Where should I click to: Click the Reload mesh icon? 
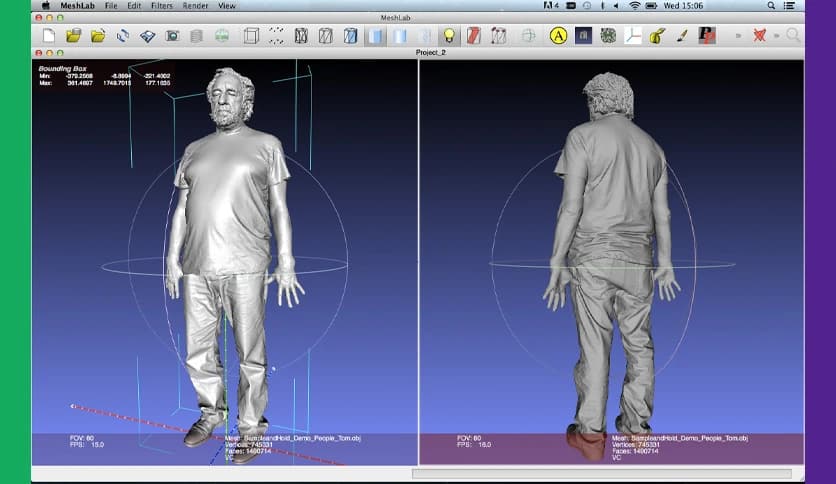click(123, 36)
